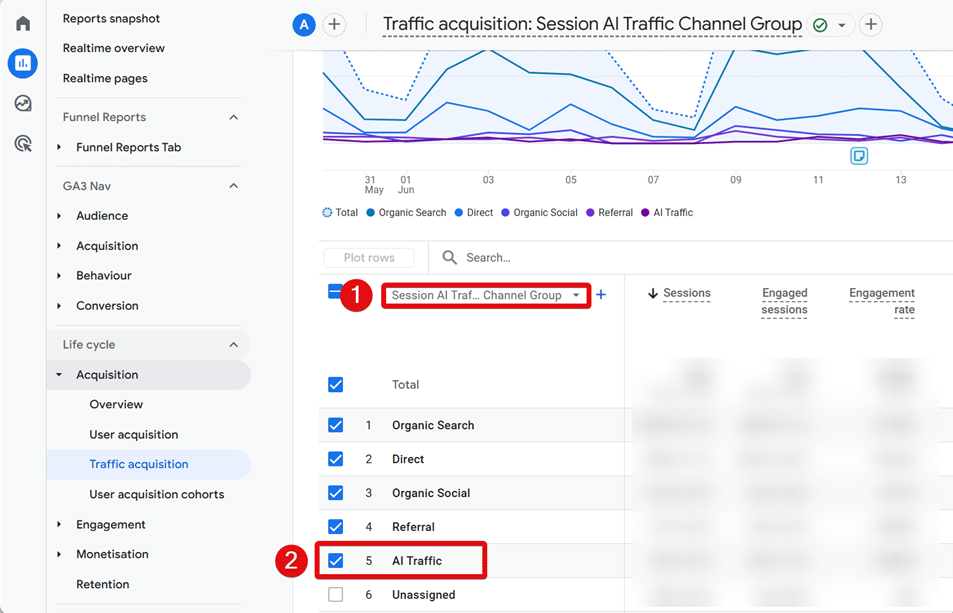This screenshot has width=953, height=613.
Task: Expand Engagement tree arrow
Action: click(x=59, y=524)
